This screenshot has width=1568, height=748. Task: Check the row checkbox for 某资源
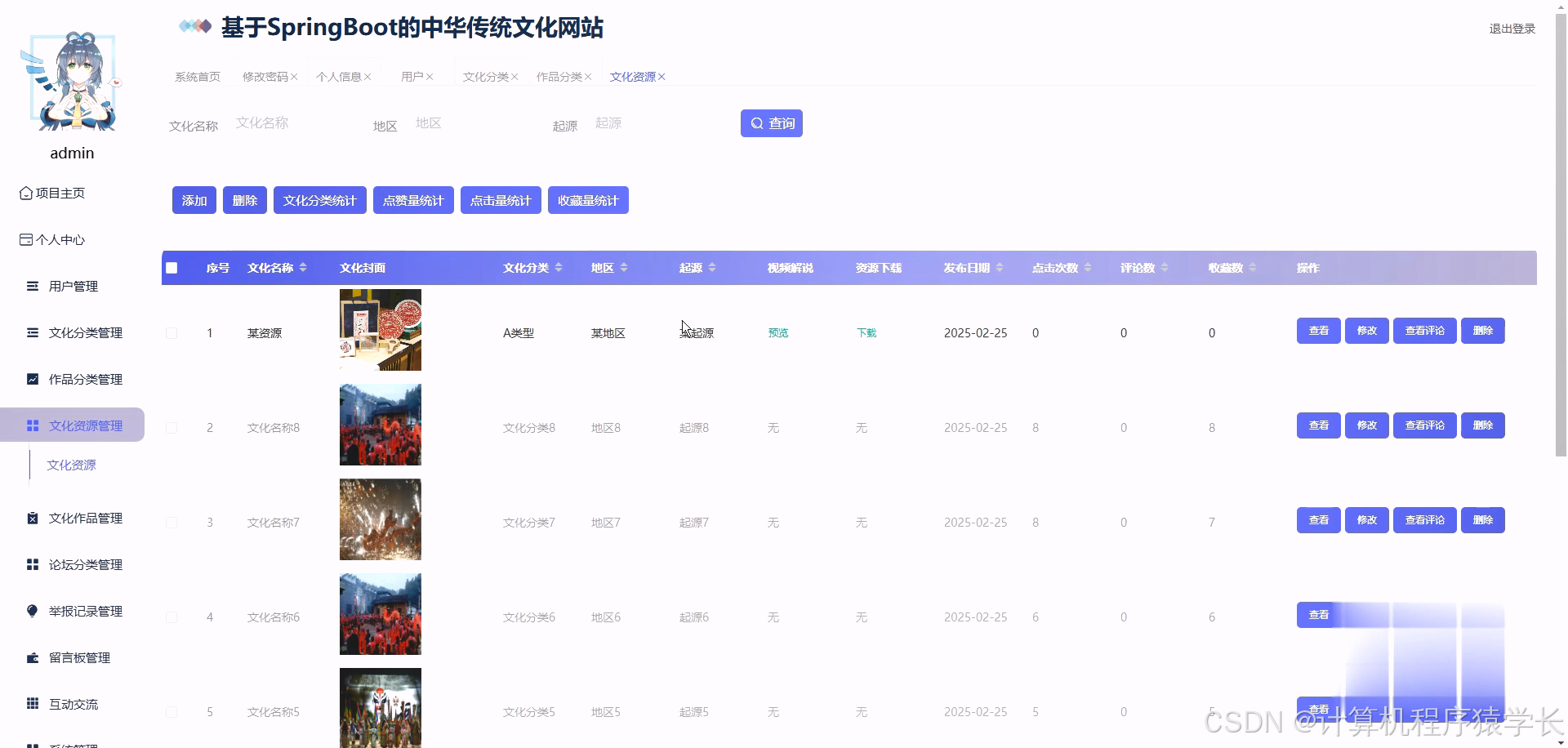(171, 332)
